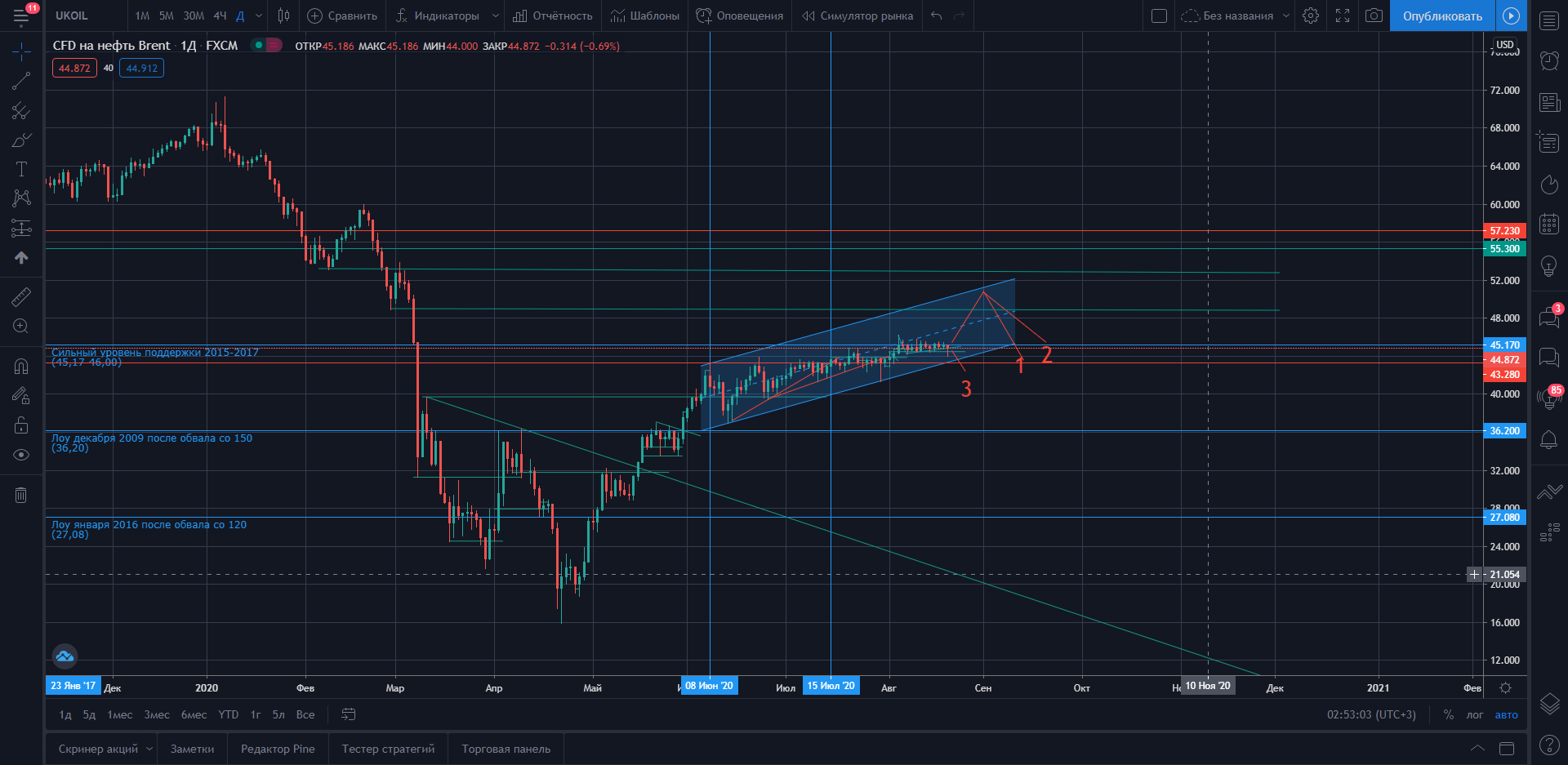Toggle lock all drawing tools
This screenshot has width=1568, height=765.
[x=21, y=425]
